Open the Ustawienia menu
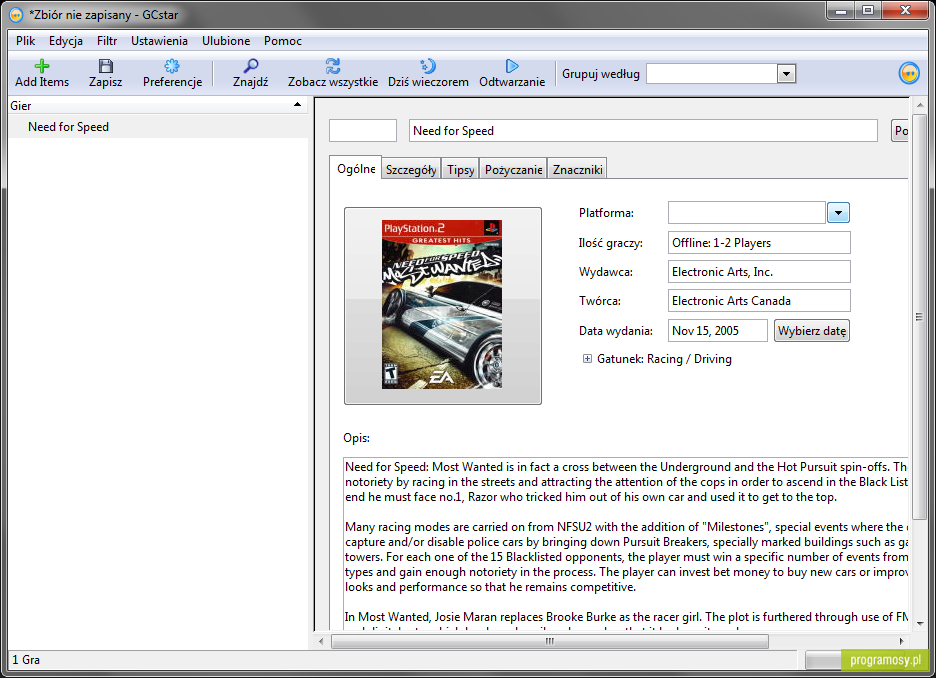Image resolution: width=936 pixels, height=678 pixels. click(x=159, y=41)
